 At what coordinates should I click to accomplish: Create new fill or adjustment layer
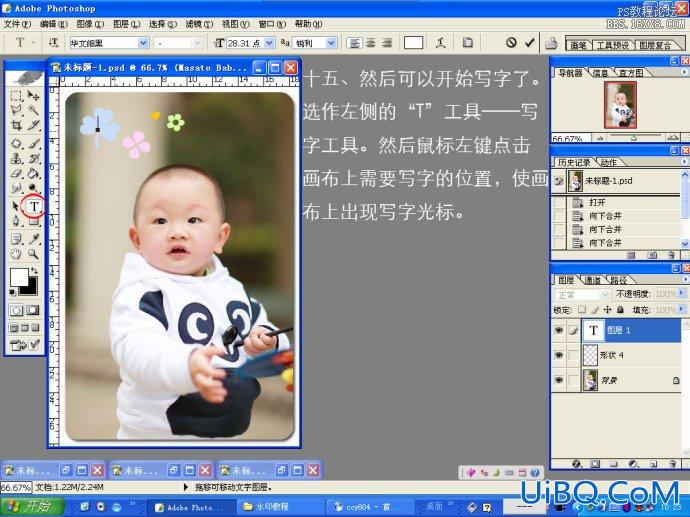634,464
